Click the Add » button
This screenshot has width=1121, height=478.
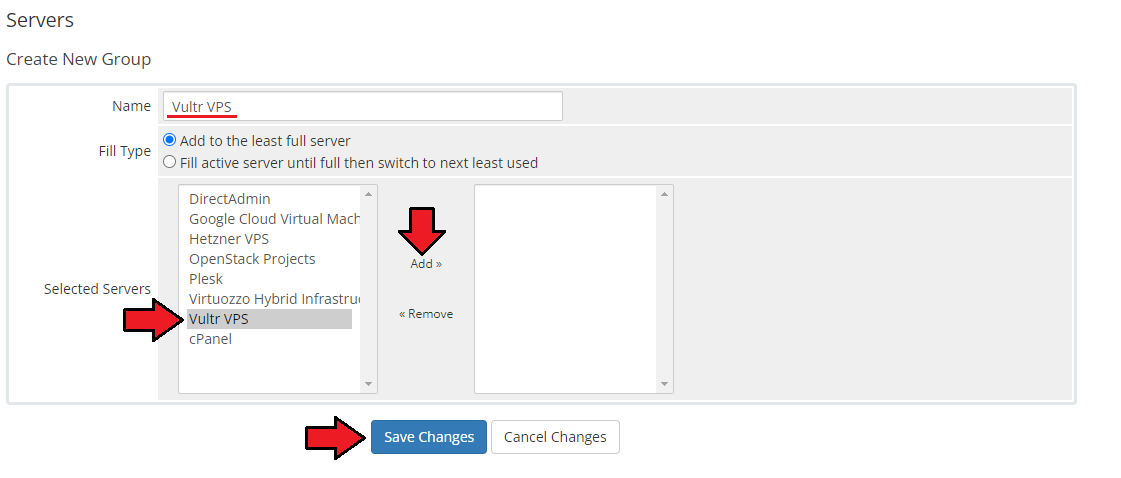(426, 264)
